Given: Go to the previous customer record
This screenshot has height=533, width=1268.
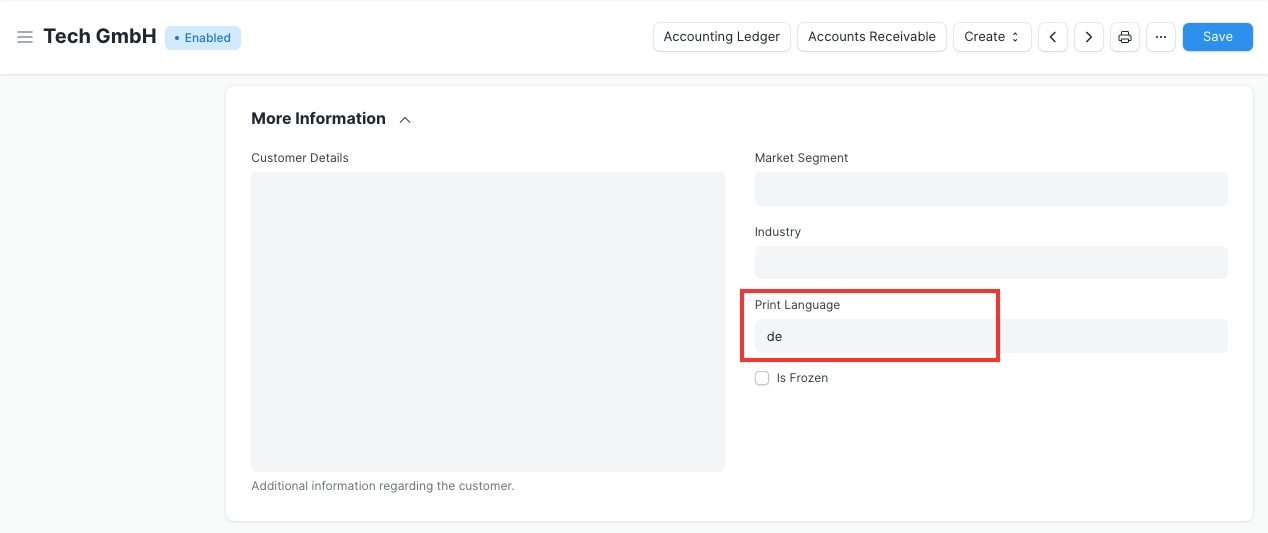Looking at the screenshot, I should coord(1052,37).
